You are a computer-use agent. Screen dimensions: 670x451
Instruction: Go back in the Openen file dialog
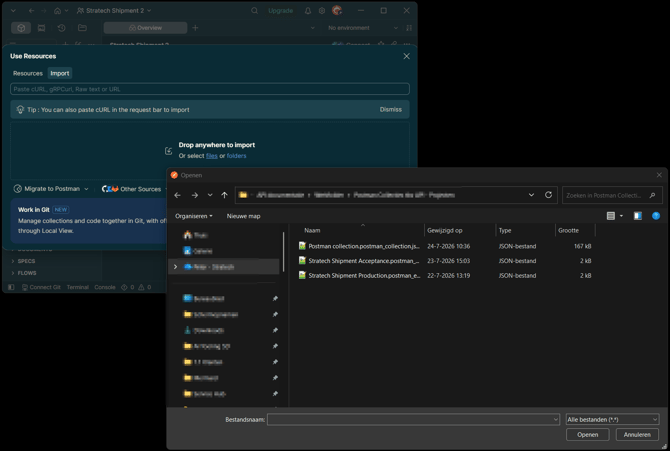[177, 195]
